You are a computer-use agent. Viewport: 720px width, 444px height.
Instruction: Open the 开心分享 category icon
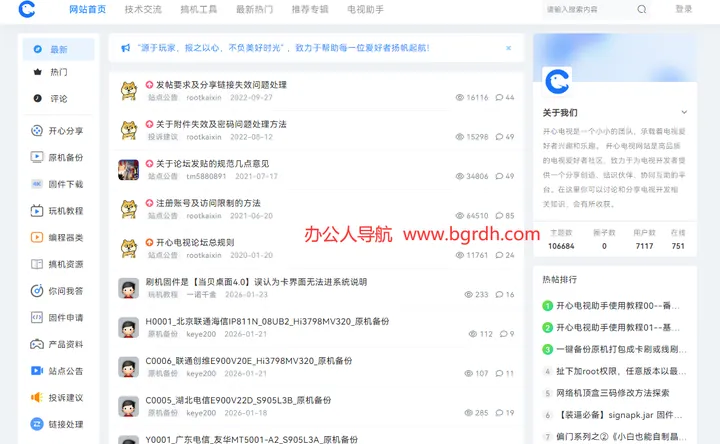click(x=37, y=131)
